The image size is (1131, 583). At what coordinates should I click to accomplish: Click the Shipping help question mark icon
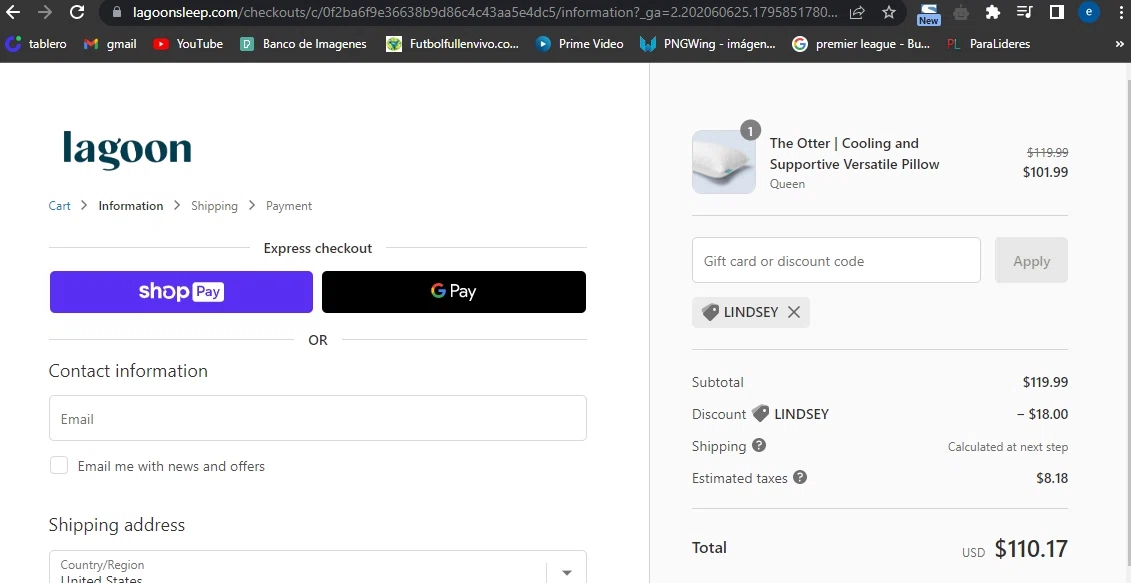pyautogui.click(x=759, y=445)
